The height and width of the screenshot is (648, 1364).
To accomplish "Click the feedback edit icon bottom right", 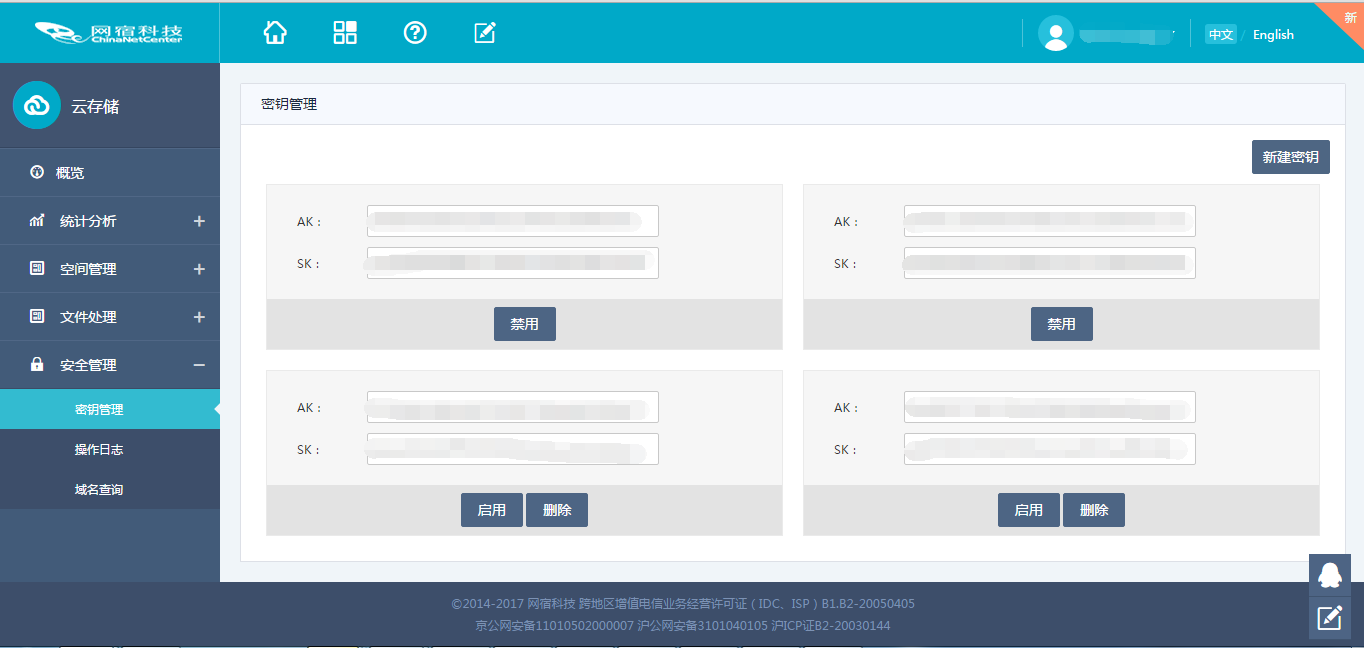I will pos(1329,618).
